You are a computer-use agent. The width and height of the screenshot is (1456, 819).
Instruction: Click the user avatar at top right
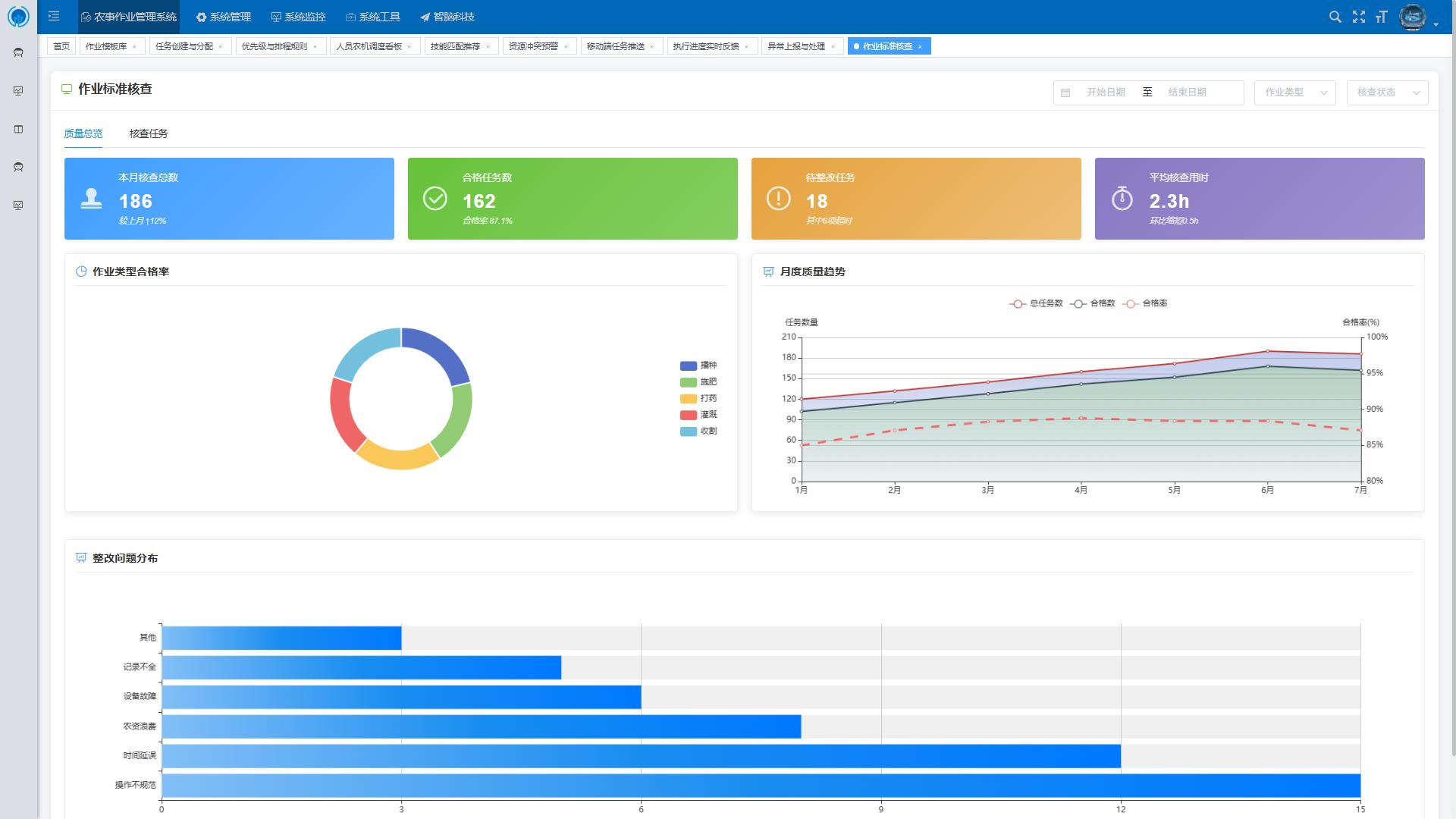tap(1412, 17)
